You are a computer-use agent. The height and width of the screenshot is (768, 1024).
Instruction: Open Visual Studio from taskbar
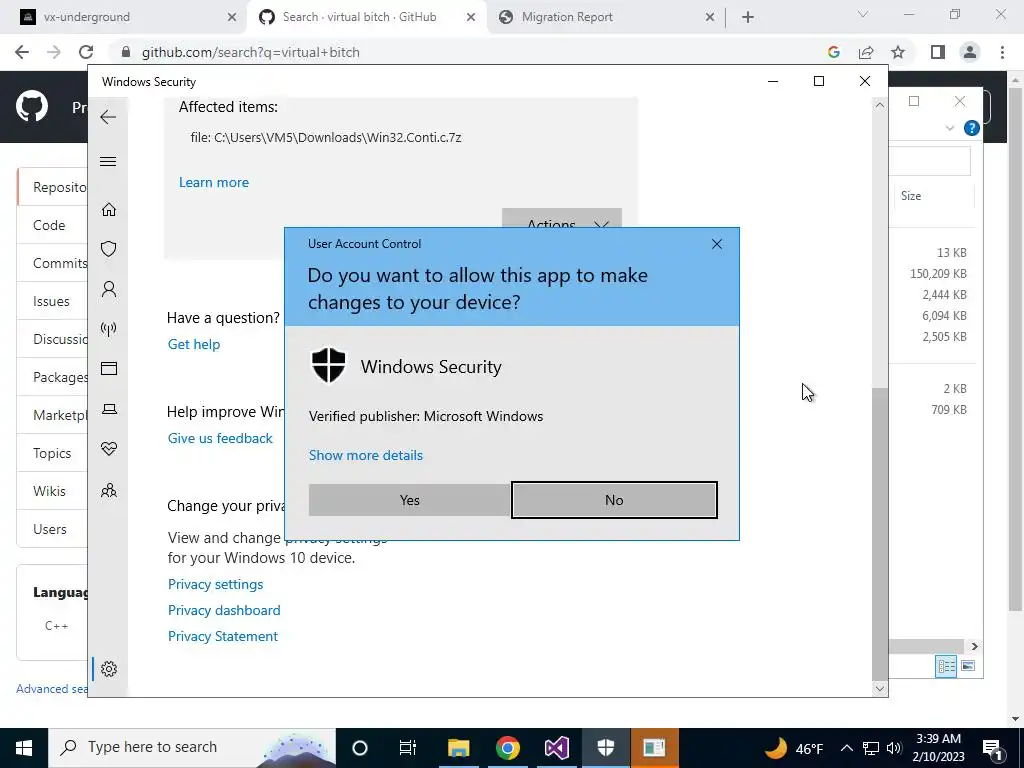(x=556, y=748)
